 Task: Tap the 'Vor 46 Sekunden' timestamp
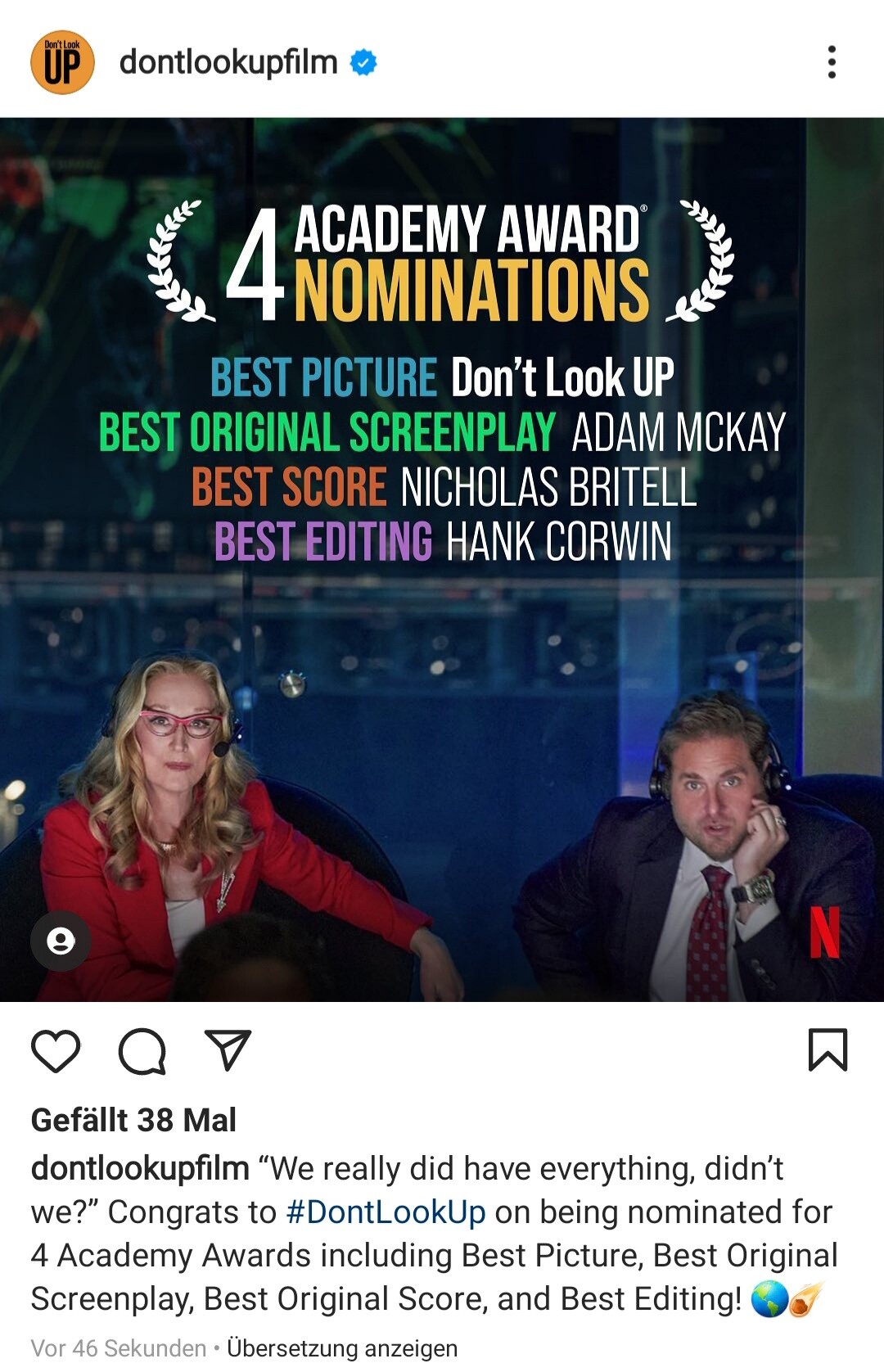tap(119, 1347)
